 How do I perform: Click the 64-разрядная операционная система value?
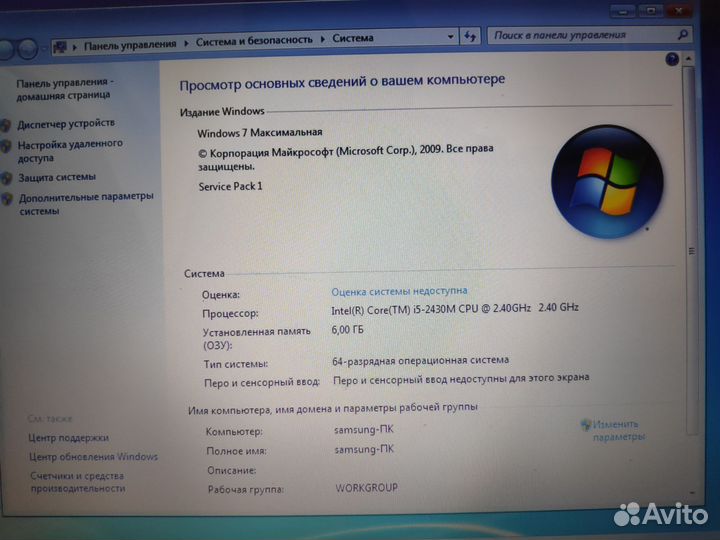click(420, 360)
